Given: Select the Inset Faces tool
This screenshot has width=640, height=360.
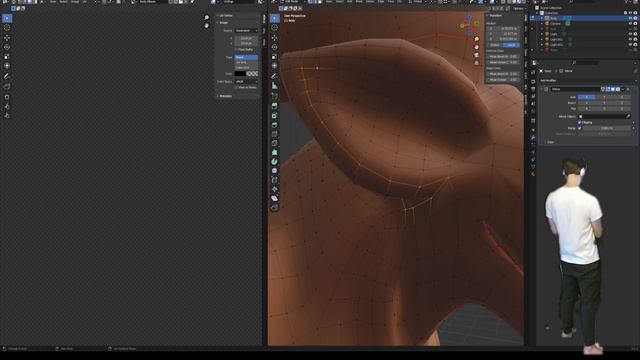Looking at the screenshot, I should [x=275, y=116].
